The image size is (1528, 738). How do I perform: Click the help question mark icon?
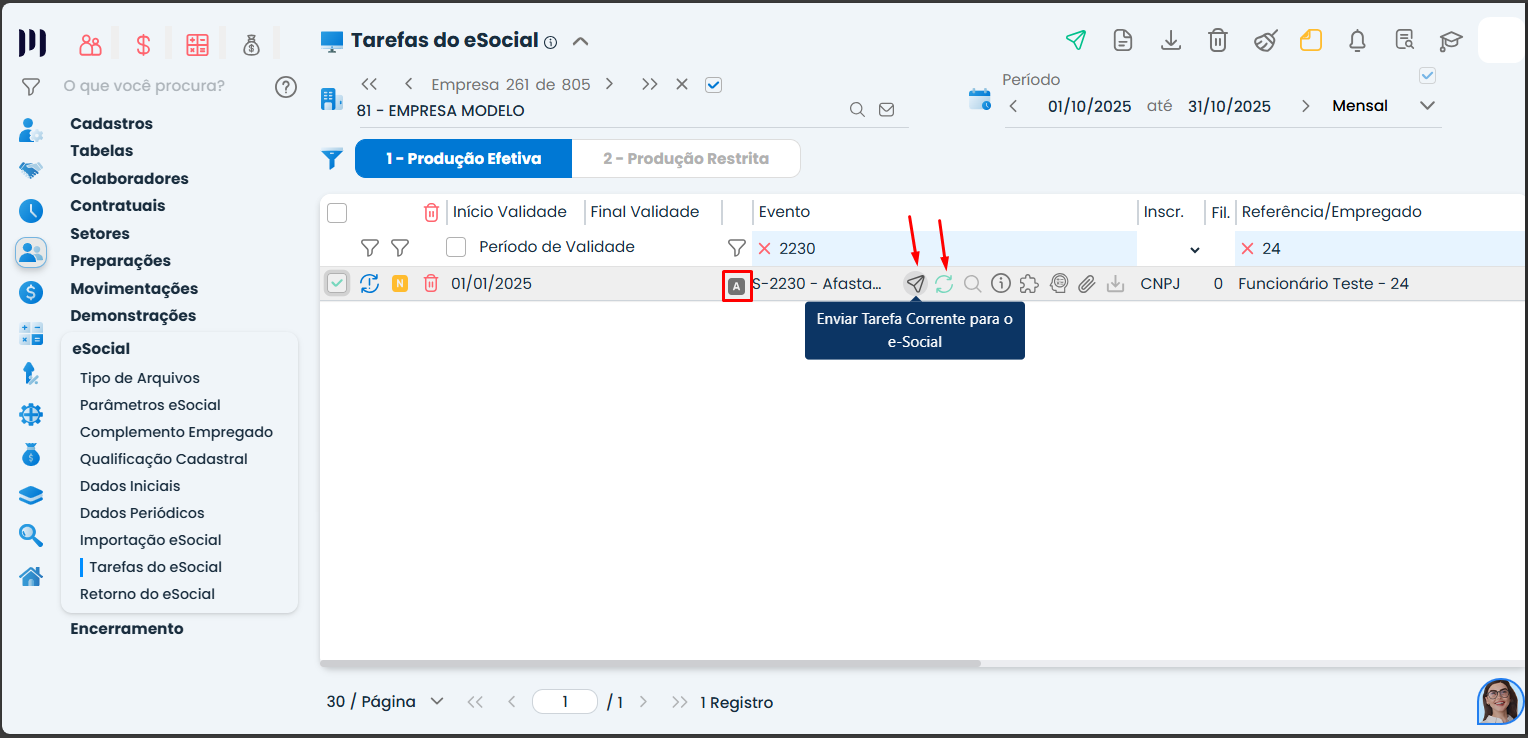(x=286, y=87)
